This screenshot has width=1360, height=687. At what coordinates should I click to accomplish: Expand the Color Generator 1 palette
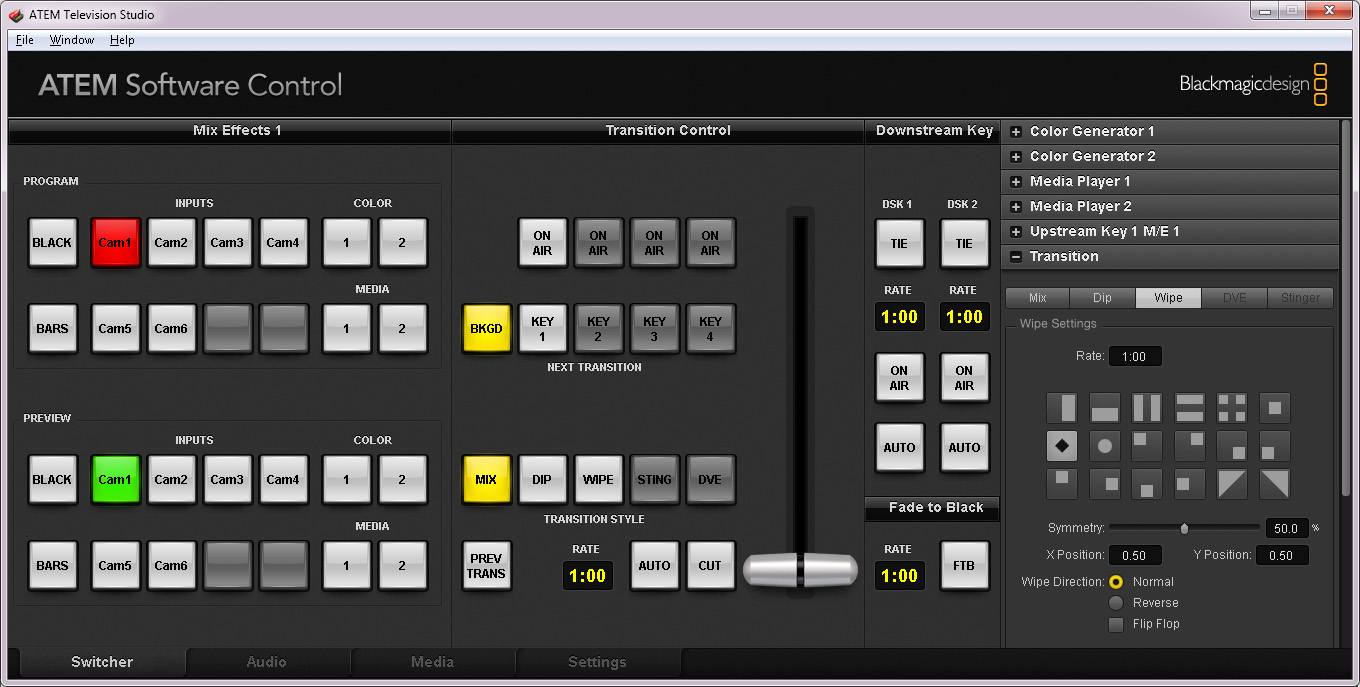1016,131
